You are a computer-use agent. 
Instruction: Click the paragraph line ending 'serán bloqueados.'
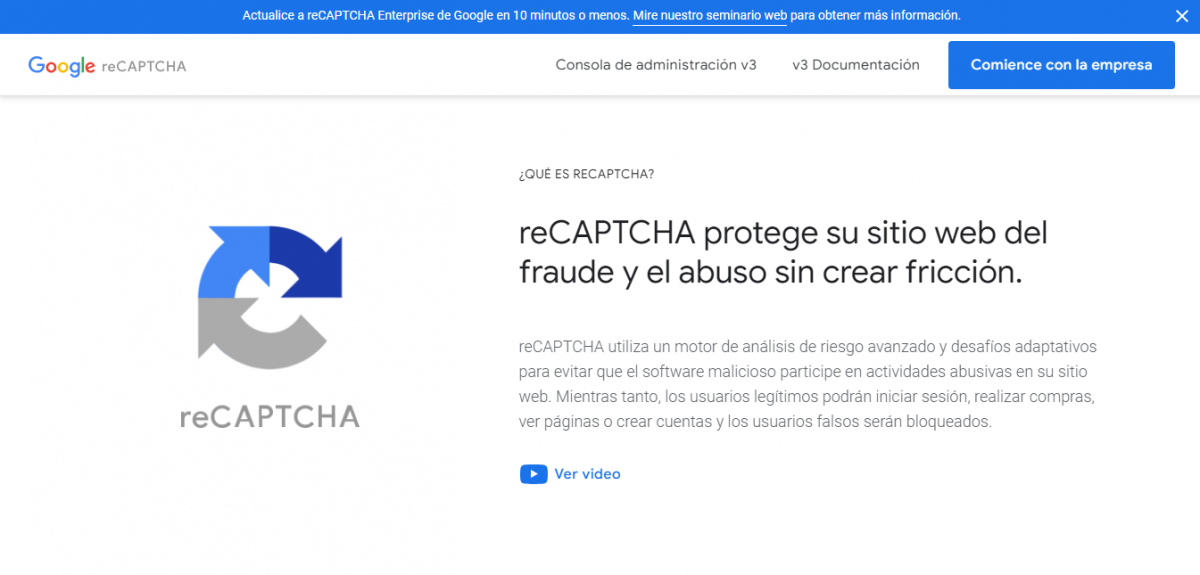pos(754,422)
